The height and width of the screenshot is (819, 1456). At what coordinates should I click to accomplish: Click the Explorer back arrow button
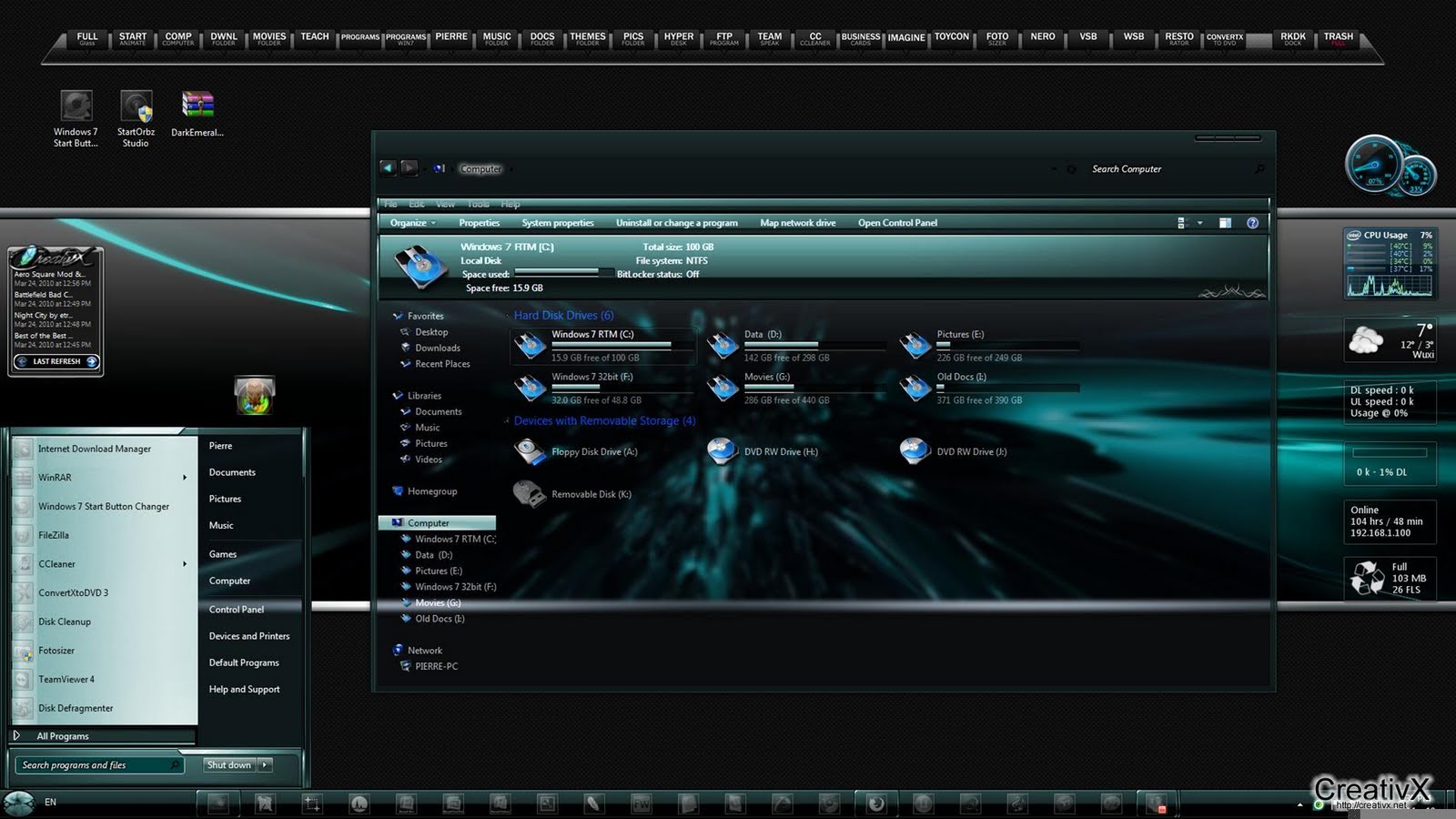tap(388, 167)
